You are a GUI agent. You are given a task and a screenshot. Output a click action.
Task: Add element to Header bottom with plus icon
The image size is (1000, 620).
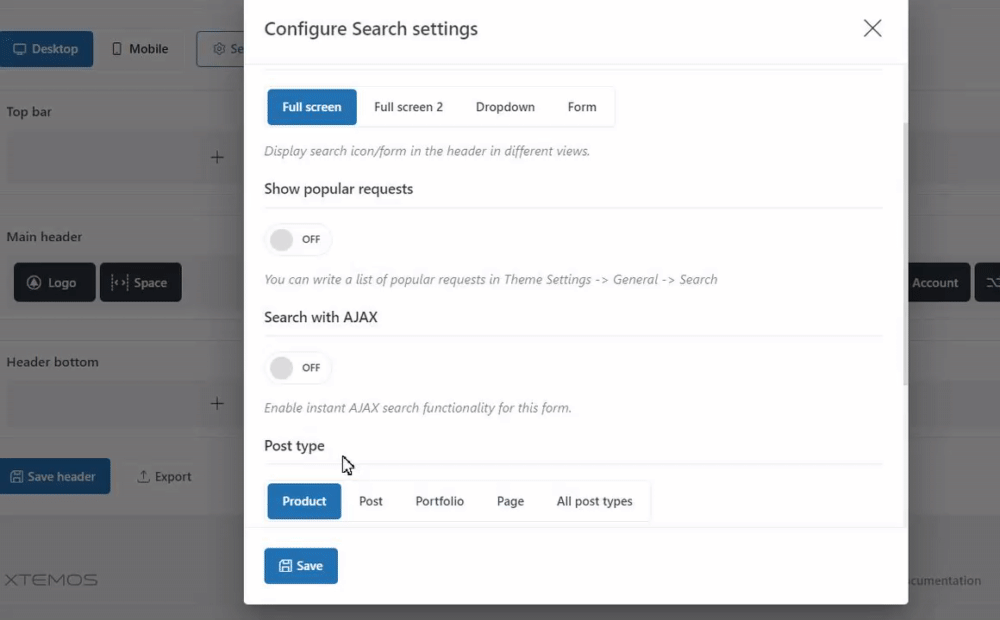pyautogui.click(x=217, y=404)
